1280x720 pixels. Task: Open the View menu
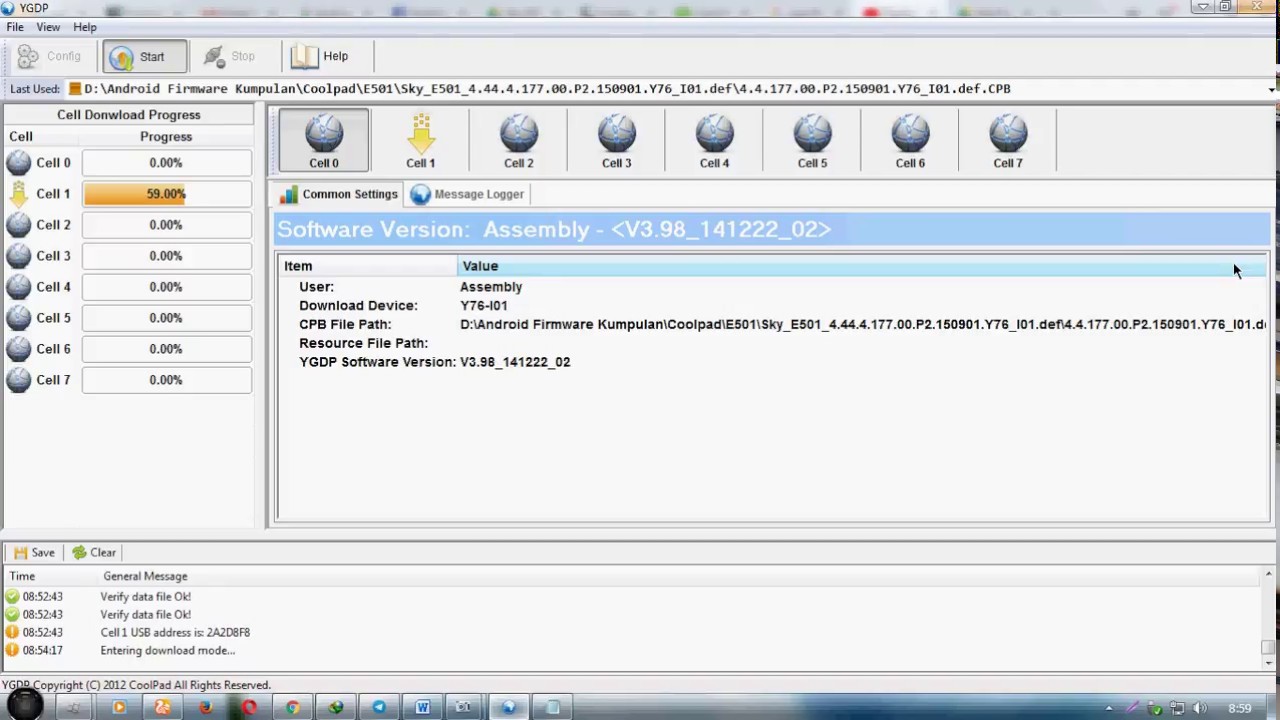(x=48, y=27)
